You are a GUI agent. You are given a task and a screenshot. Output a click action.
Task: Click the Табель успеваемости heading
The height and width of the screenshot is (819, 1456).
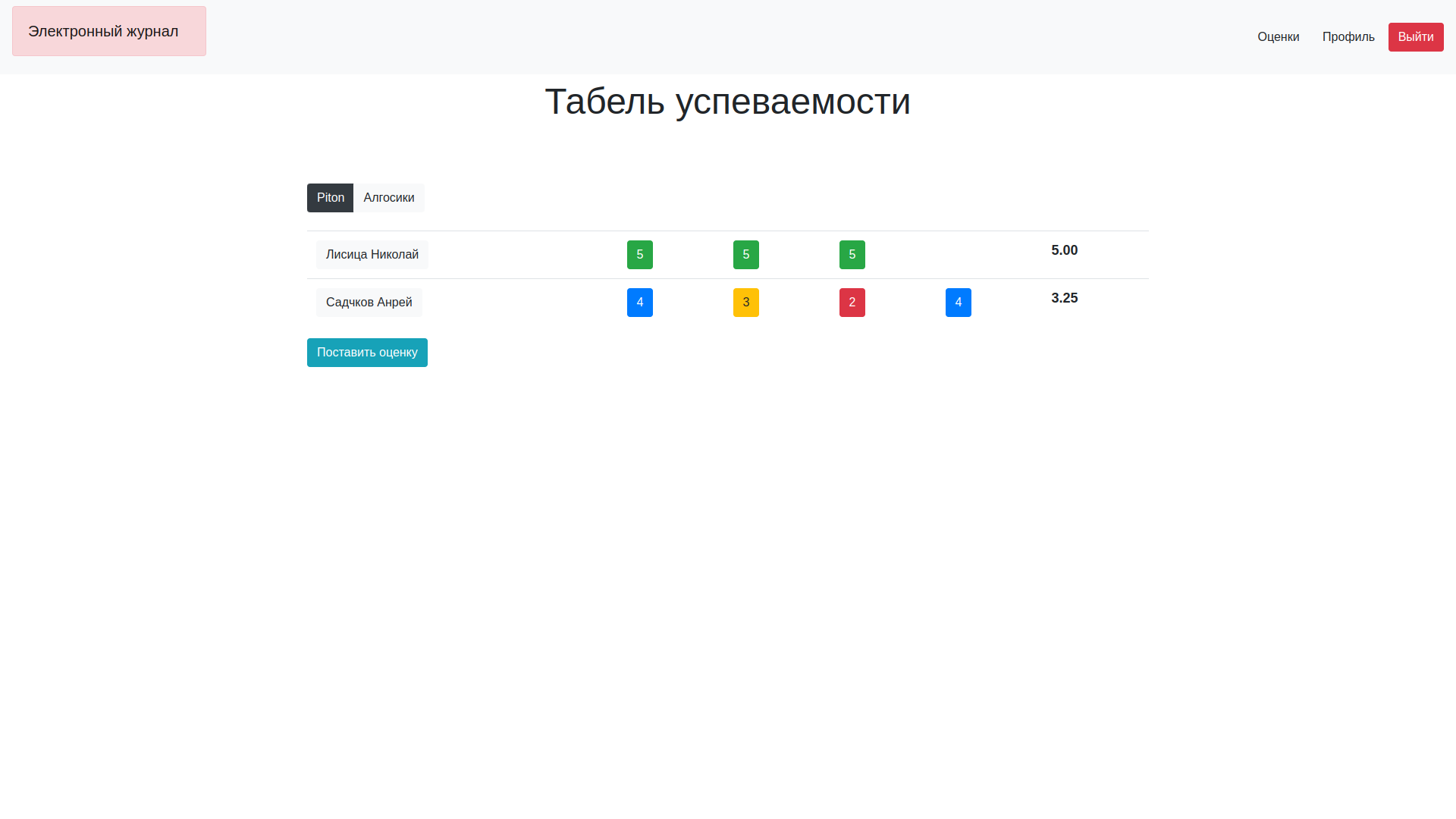coord(727,102)
